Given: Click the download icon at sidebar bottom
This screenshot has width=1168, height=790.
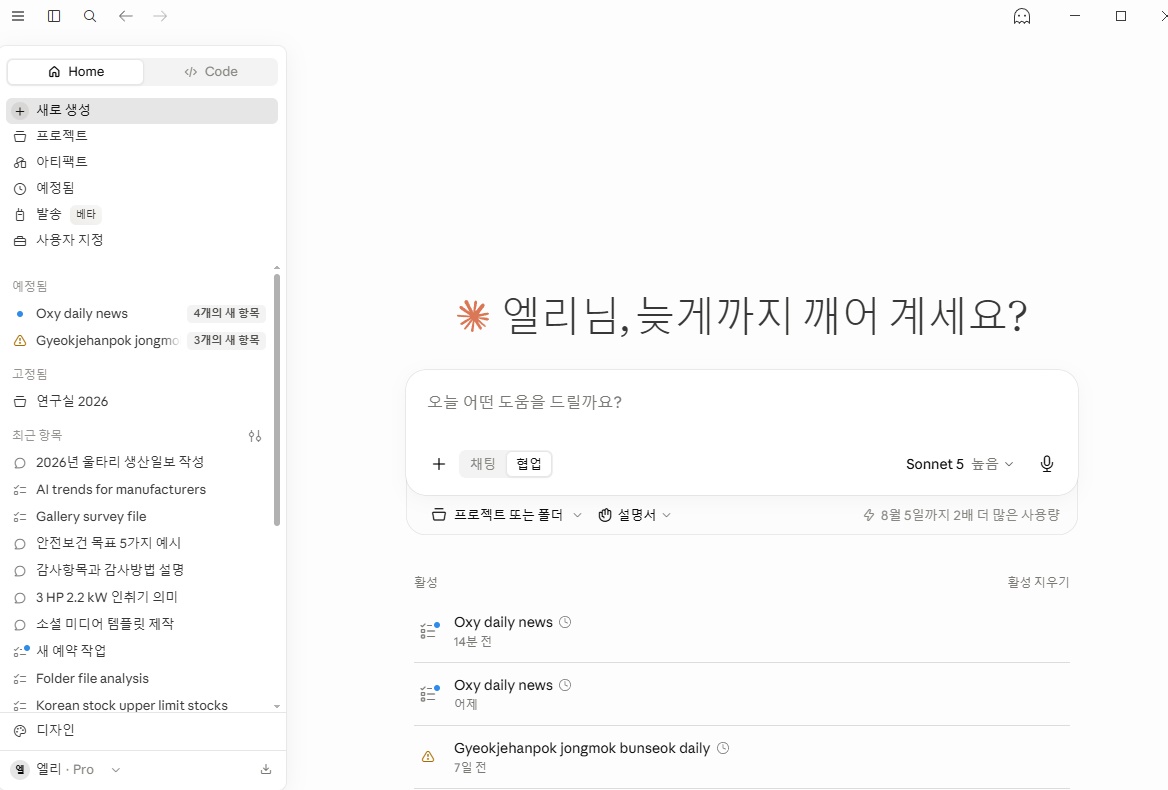Looking at the screenshot, I should [x=266, y=769].
